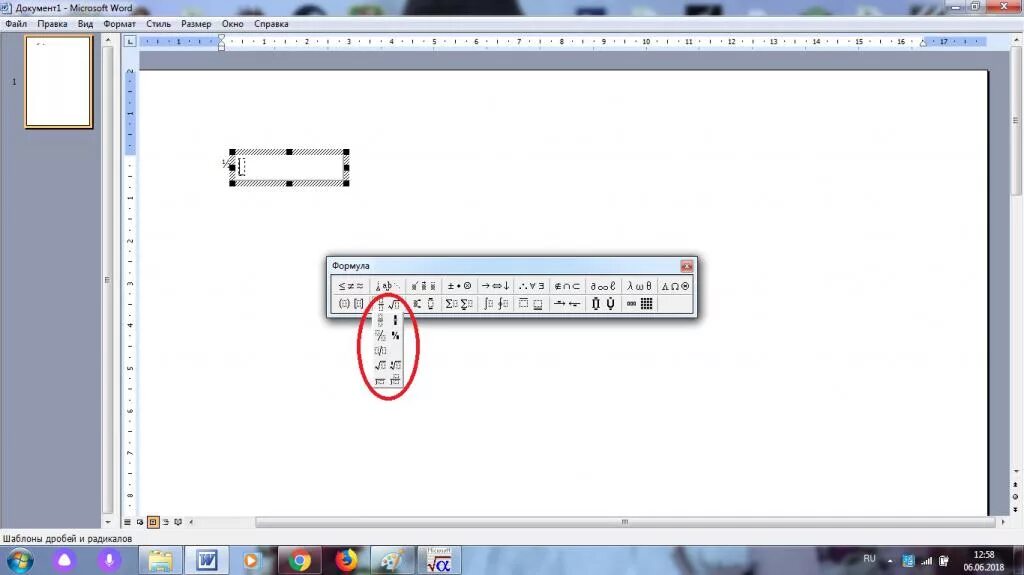Open the Справка menu

(271, 24)
